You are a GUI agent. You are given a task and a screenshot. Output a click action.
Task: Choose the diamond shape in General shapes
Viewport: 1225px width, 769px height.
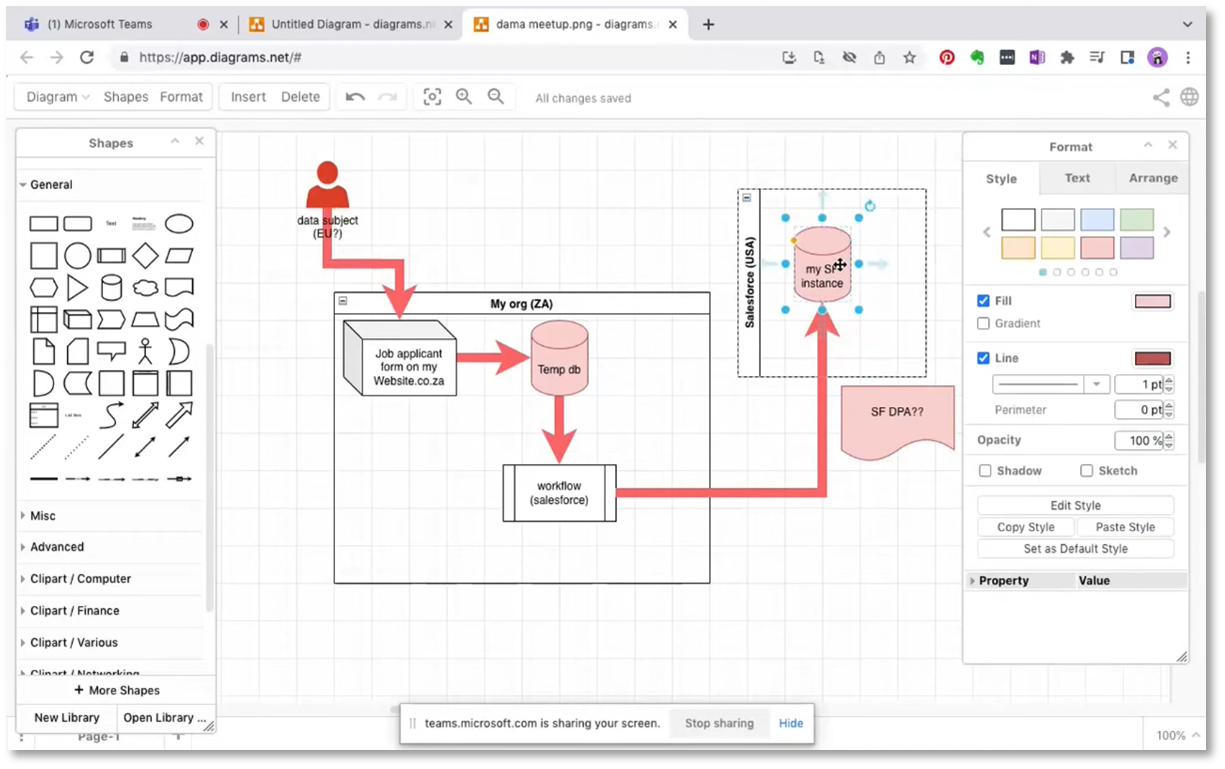(145, 256)
